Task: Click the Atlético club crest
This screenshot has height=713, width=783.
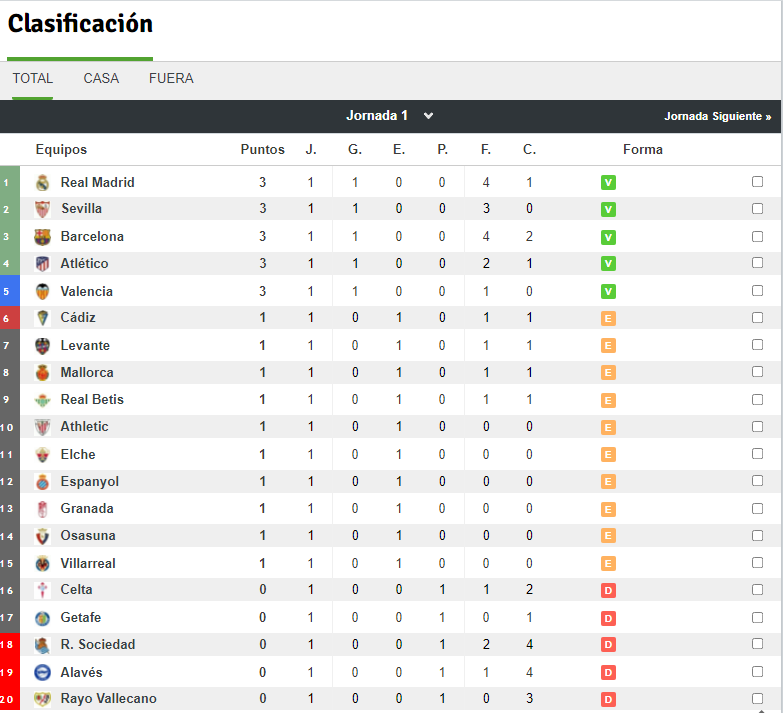Action: (42, 264)
